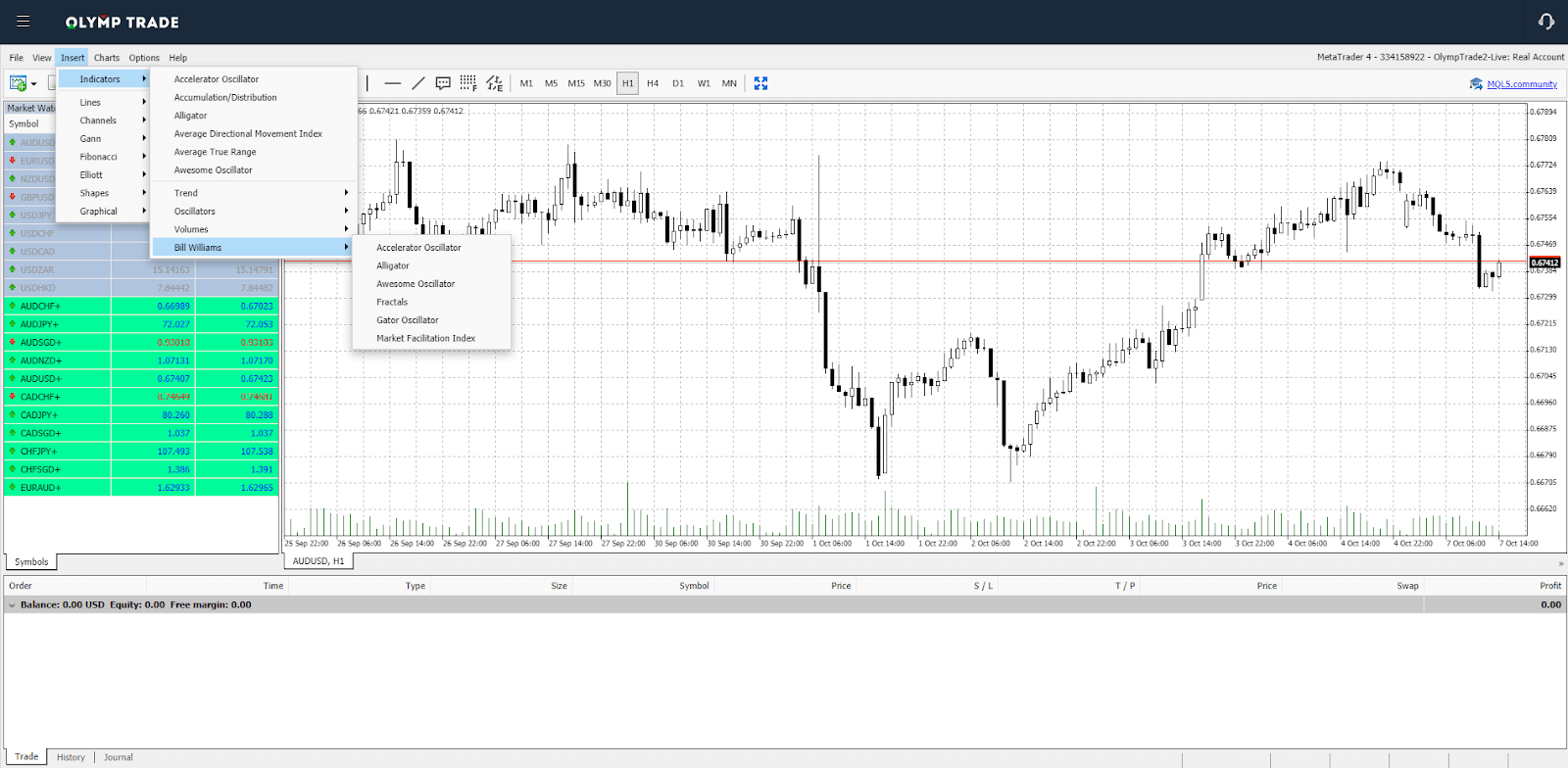Viewport: 1568px width, 768px height.
Task: Switch to the W1 timeframe
Action: click(704, 83)
